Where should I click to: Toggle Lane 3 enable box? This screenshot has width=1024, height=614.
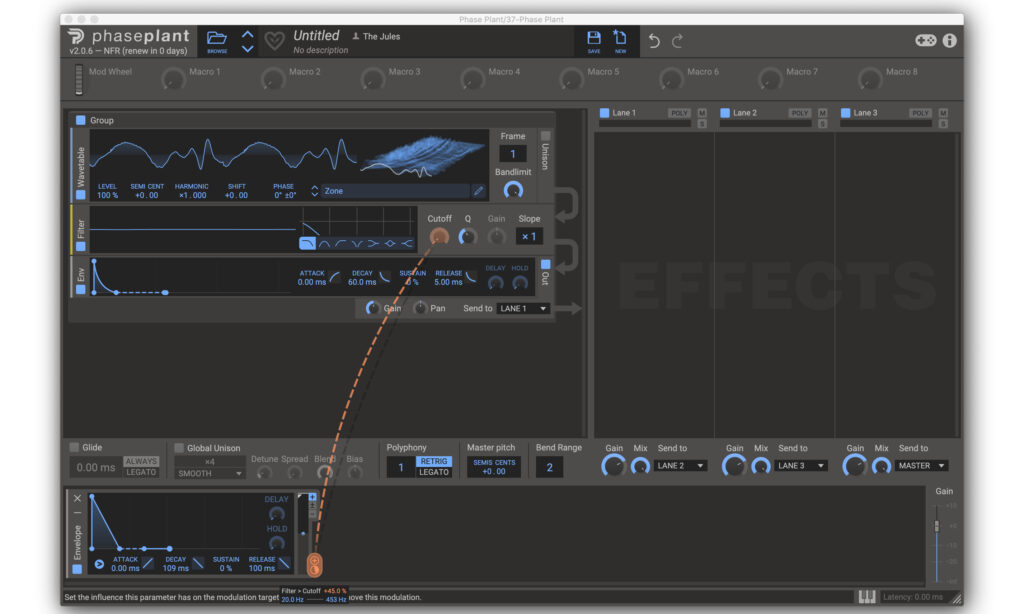[846, 113]
